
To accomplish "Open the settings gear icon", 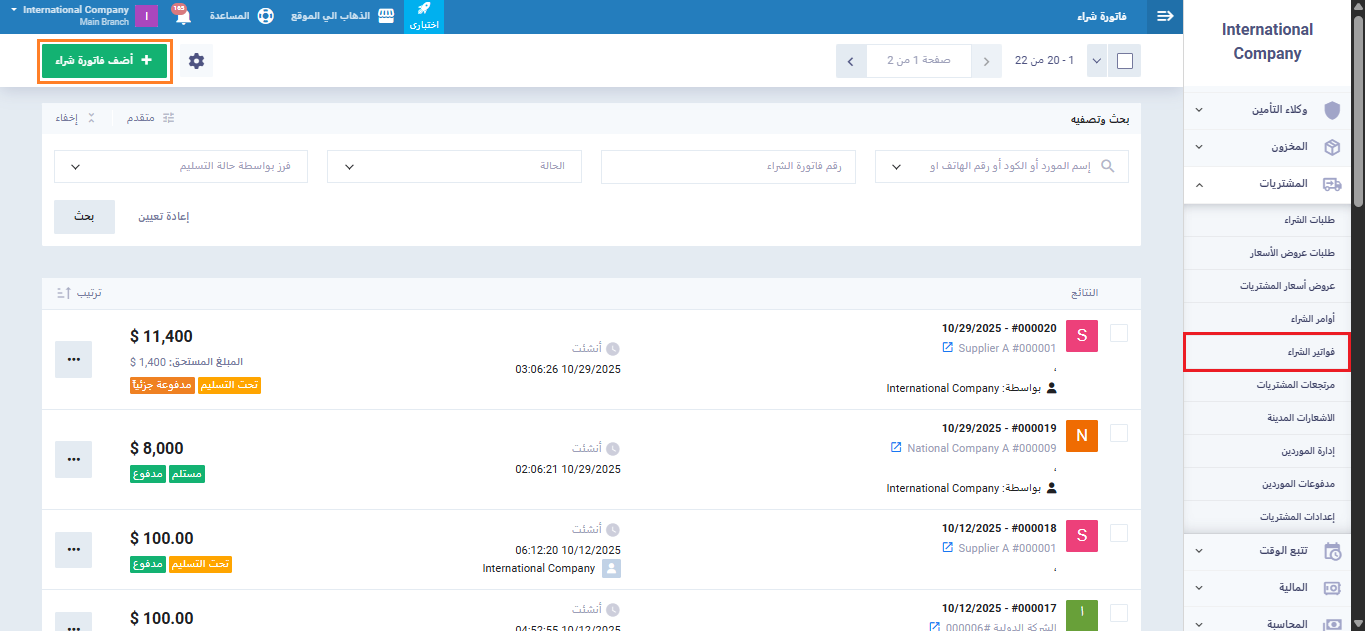I will pos(196,61).
